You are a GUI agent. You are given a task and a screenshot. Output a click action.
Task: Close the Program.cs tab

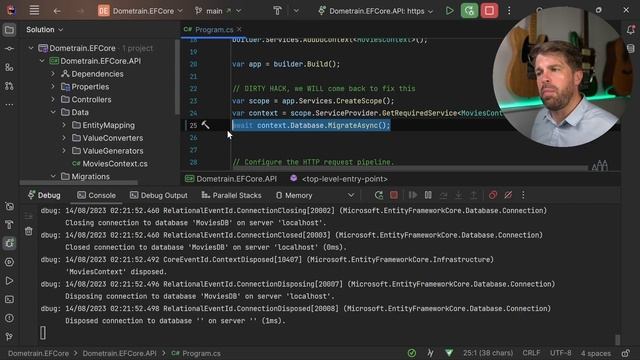pyautogui.click(x=239, y=29)
